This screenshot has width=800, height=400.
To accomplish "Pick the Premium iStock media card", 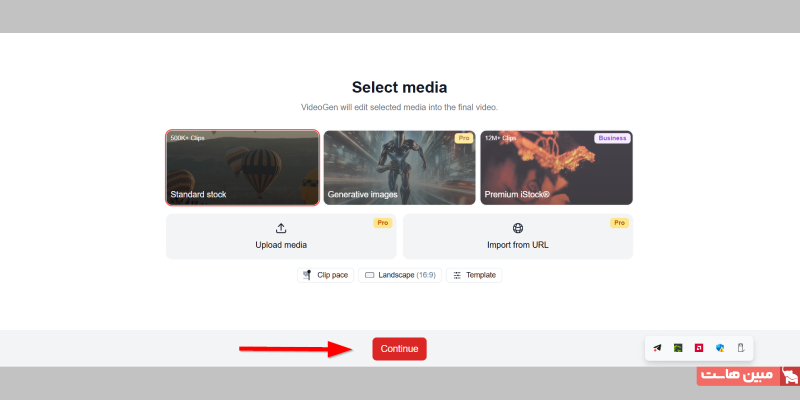I will click(x=557, y=168).
